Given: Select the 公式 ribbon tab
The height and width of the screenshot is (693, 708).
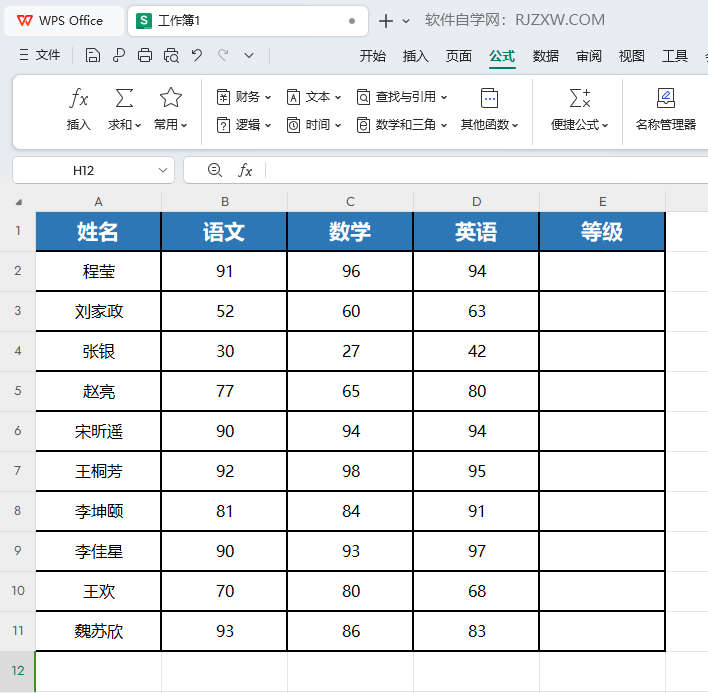Looking at the screenshot, I should click(502, 56).
